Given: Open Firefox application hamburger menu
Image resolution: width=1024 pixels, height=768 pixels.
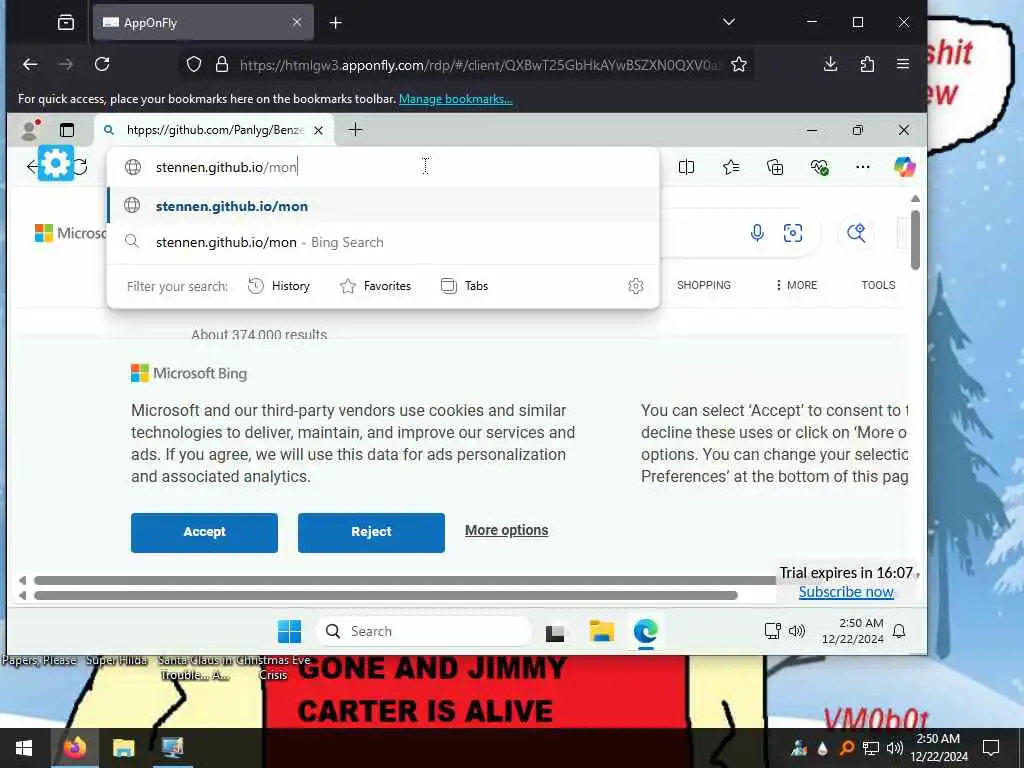Looking at the screenshot, I should 903,64.
